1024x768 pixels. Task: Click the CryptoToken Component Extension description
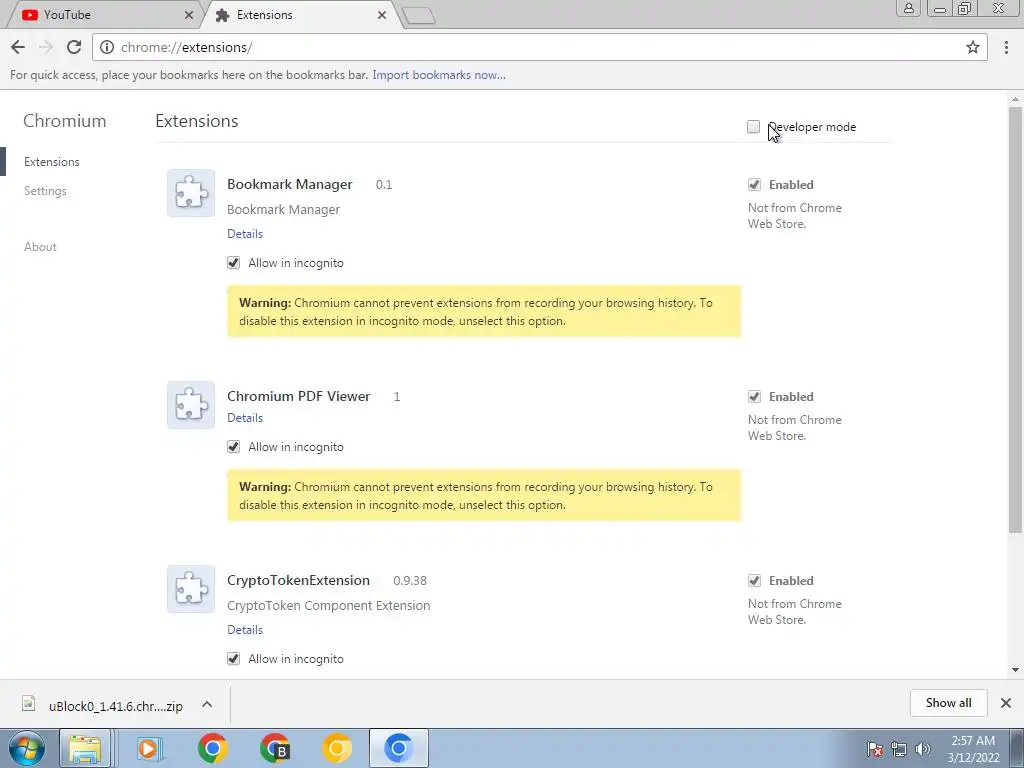click(328, 605)
